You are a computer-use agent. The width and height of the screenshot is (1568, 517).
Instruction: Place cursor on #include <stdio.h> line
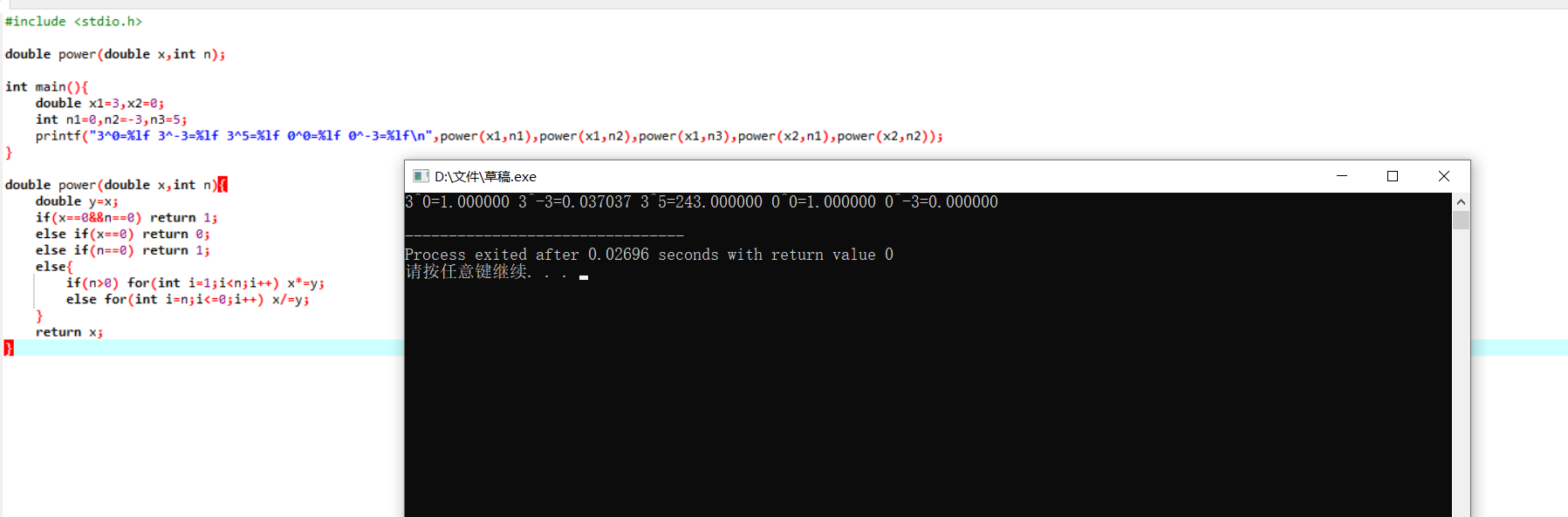point(73,21)
